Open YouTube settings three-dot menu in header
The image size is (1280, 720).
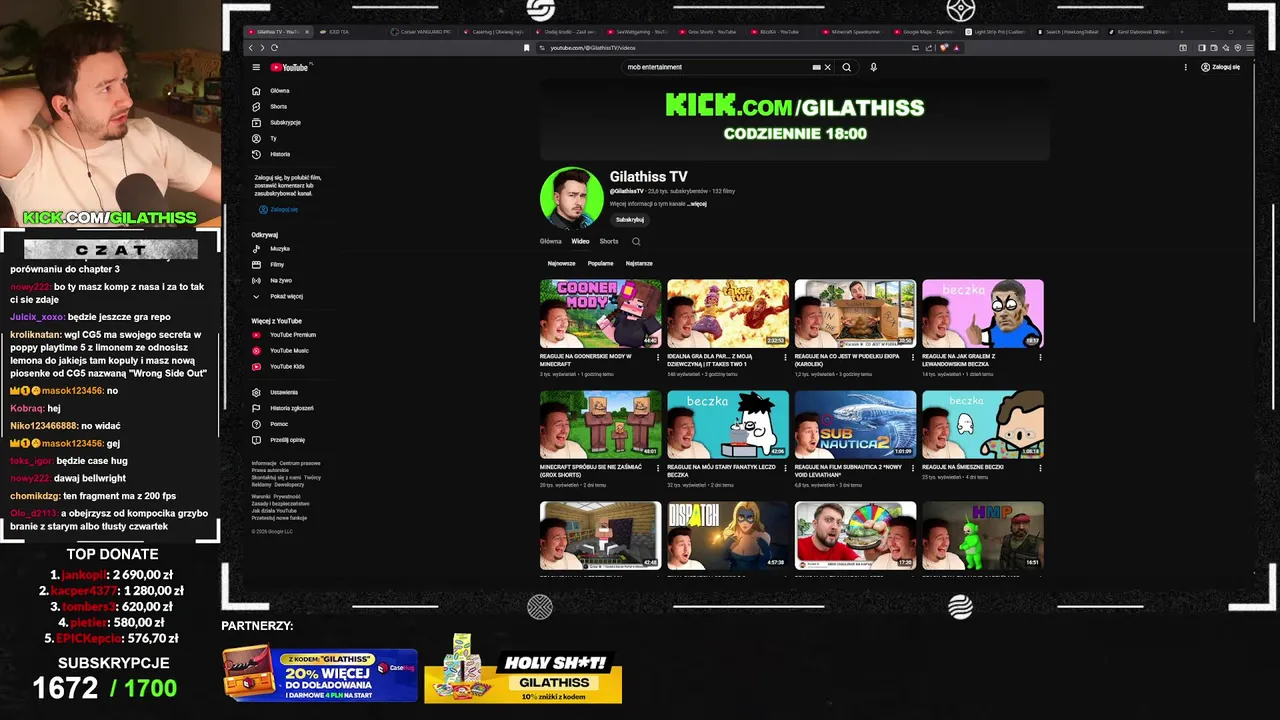(x=1186, y=67)
